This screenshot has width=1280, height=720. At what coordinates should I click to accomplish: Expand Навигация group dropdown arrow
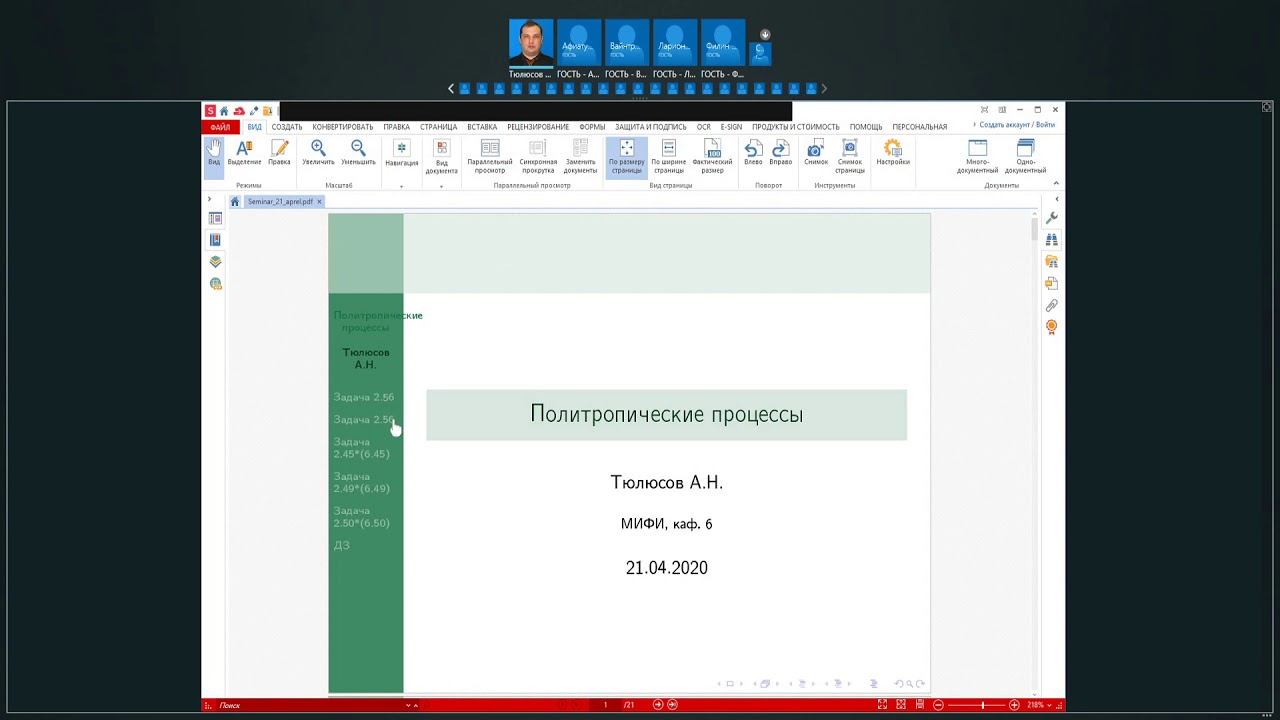point(401,186)
